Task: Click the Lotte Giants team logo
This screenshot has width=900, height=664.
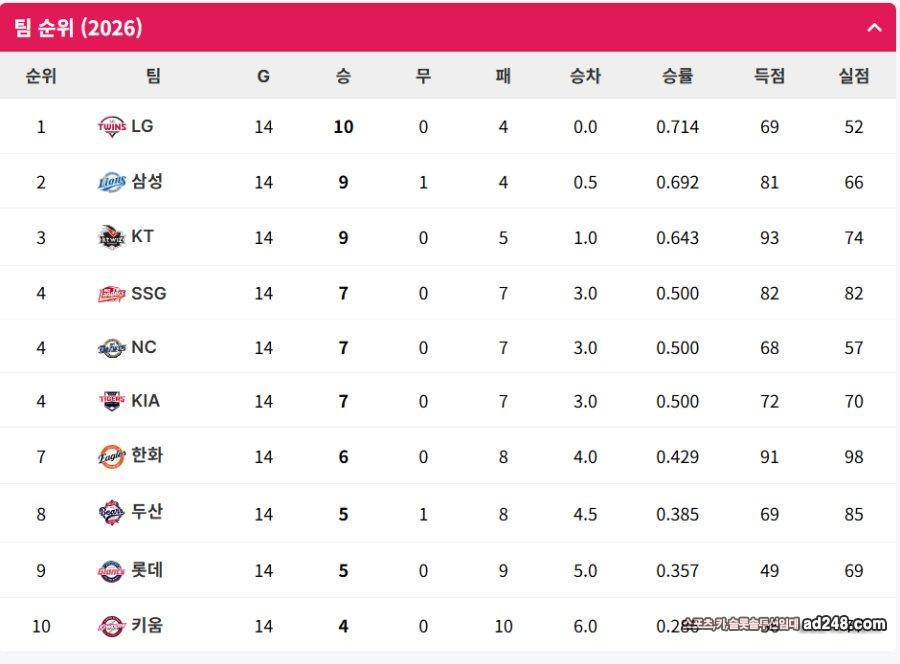Action: pyautogui.click(x=111, y=570)
